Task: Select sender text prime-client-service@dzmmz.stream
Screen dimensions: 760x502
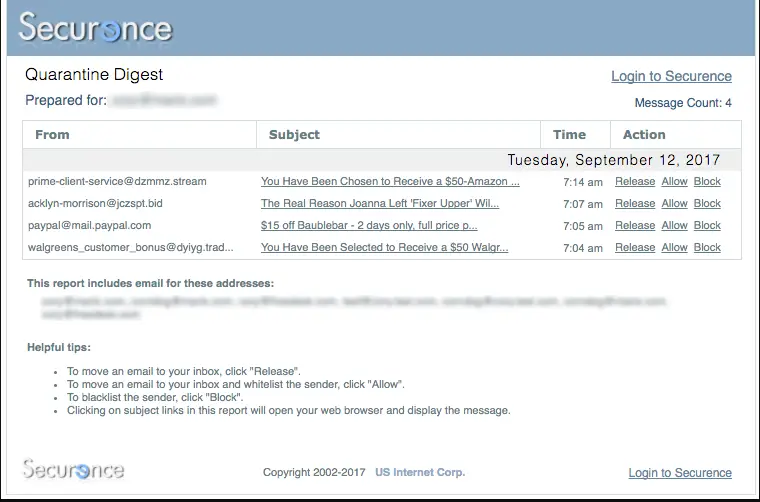Action: point(117,181)
